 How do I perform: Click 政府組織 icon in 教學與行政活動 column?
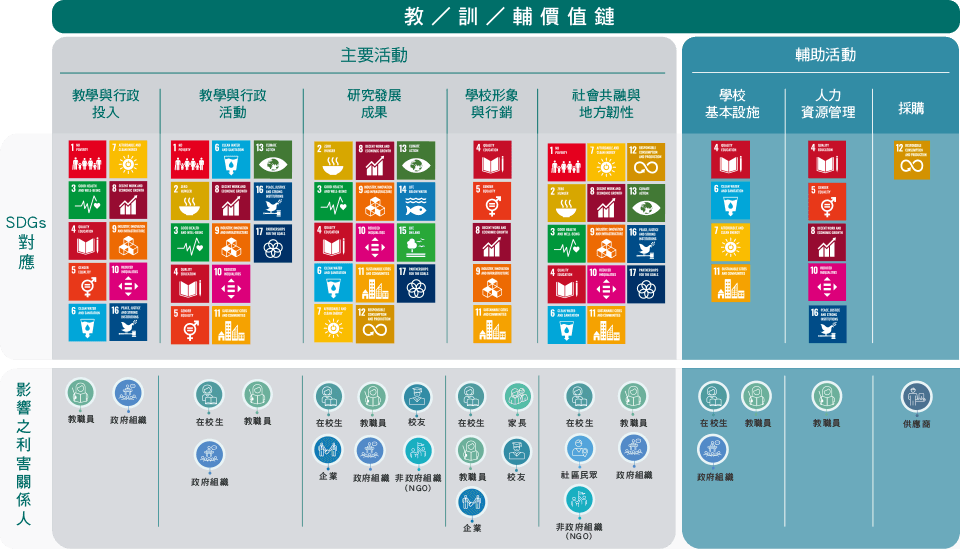point(209,455)
